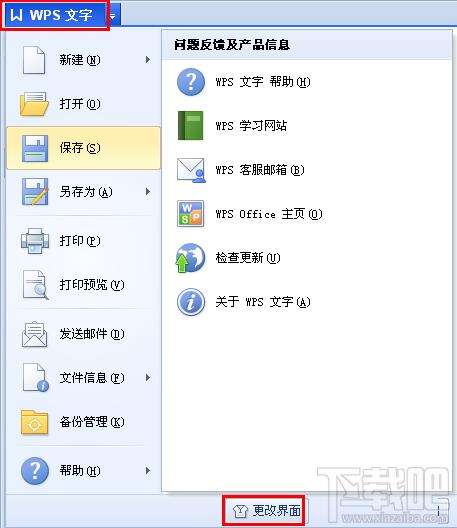Viewport: 457px width, 528px height.
Task: Click the info icon for 关于 WPS 文字
Action: tap(191, 302)
